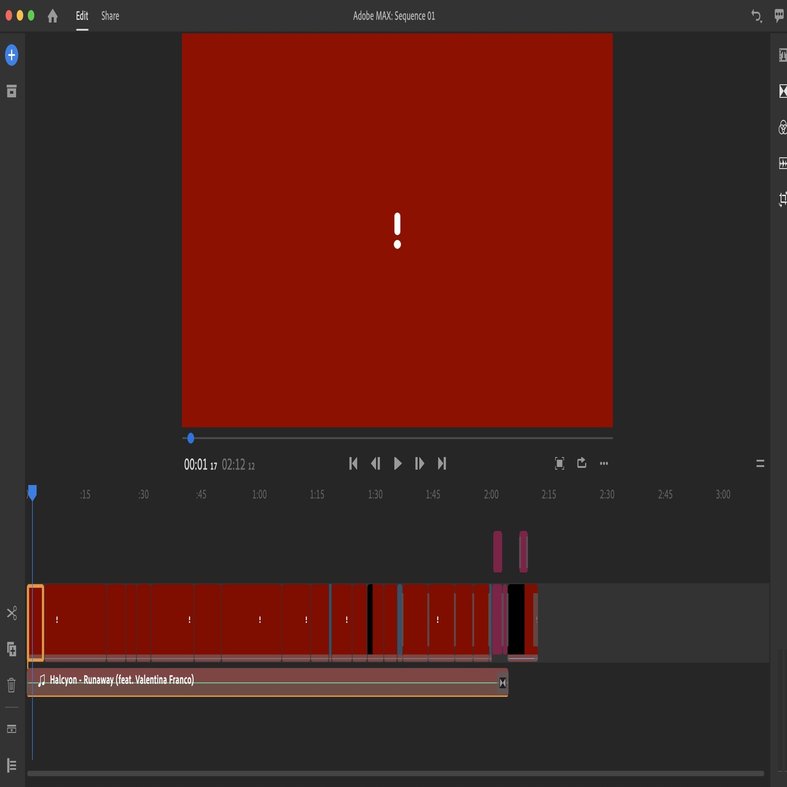Open the Transitions panel icon
The height and width of the screenshot is (787, 787).
pyautogui.click(x=782, y=91)
